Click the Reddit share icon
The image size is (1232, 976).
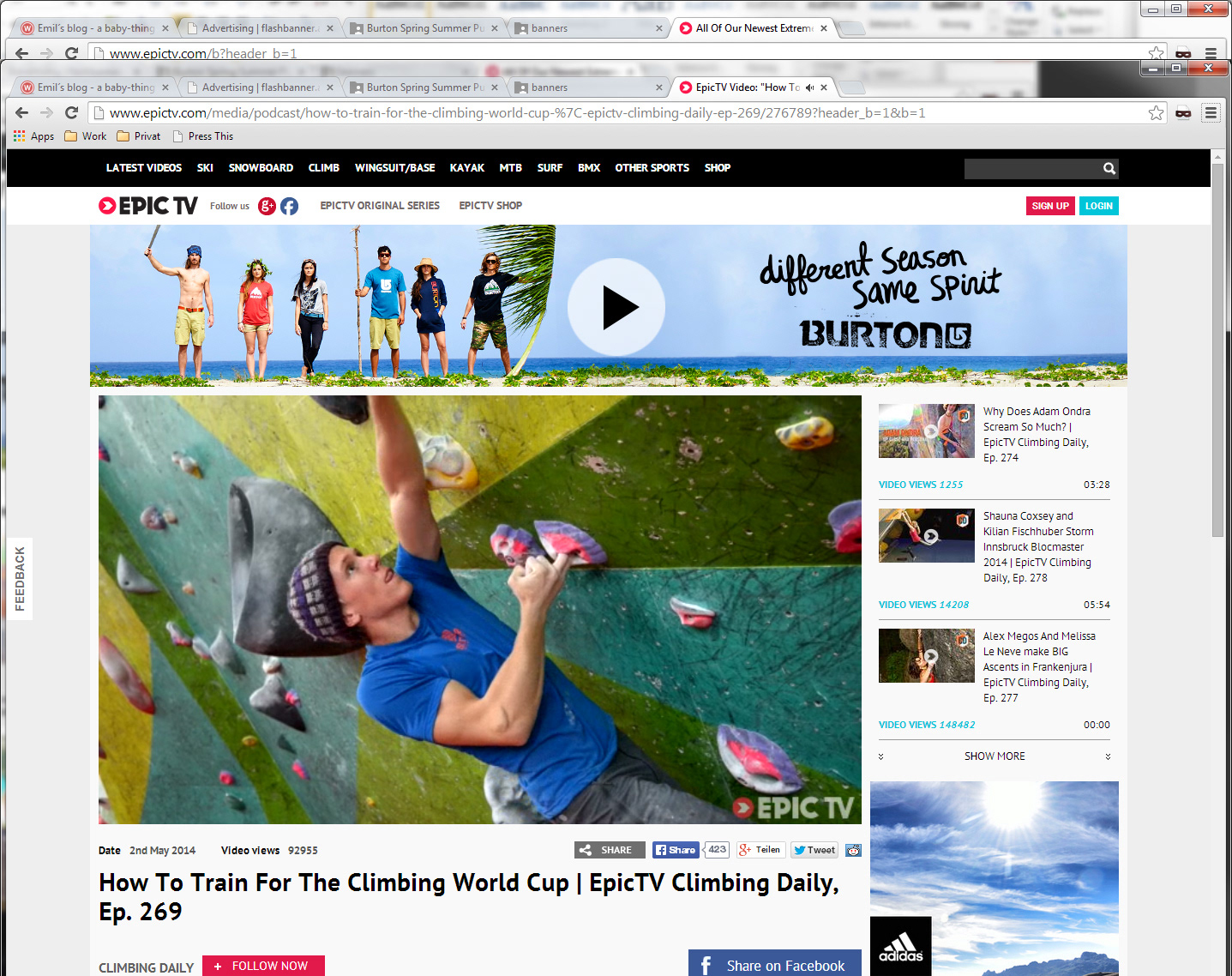[853, 850]
